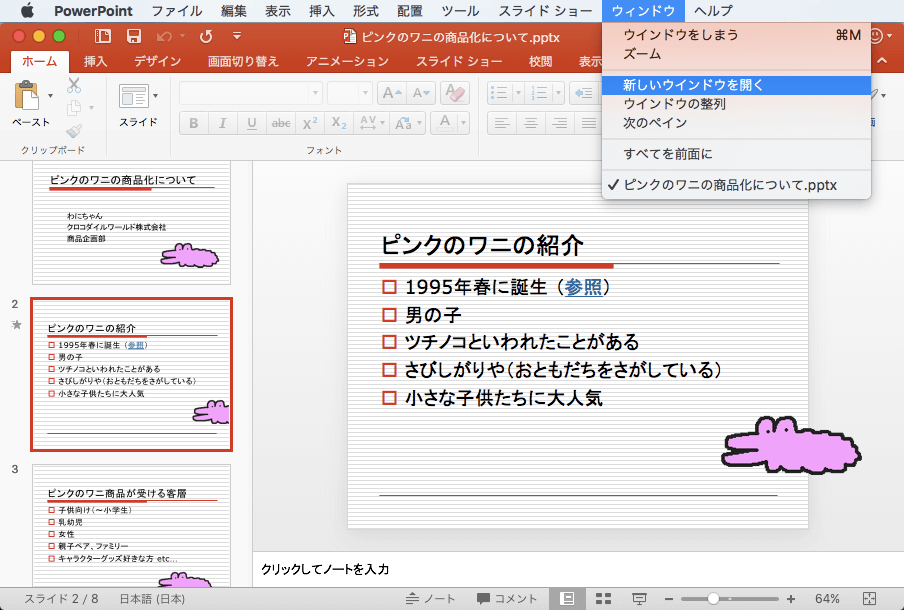Open the Paste options dropdown arrow
904x610 pixels.
[x=51, y=96]
